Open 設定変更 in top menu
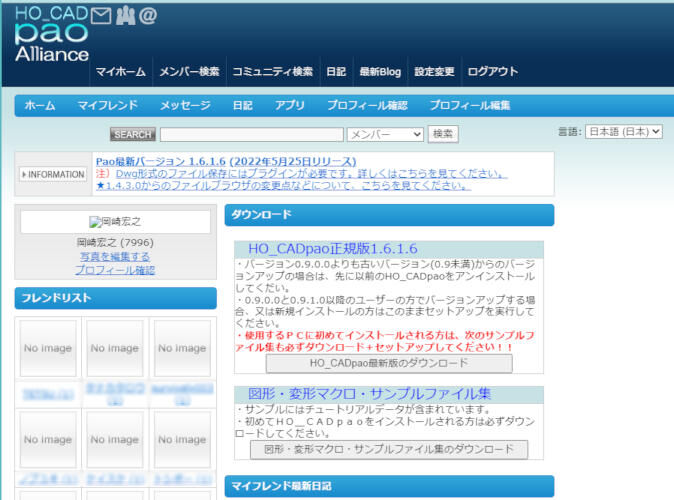 point(434,71)
